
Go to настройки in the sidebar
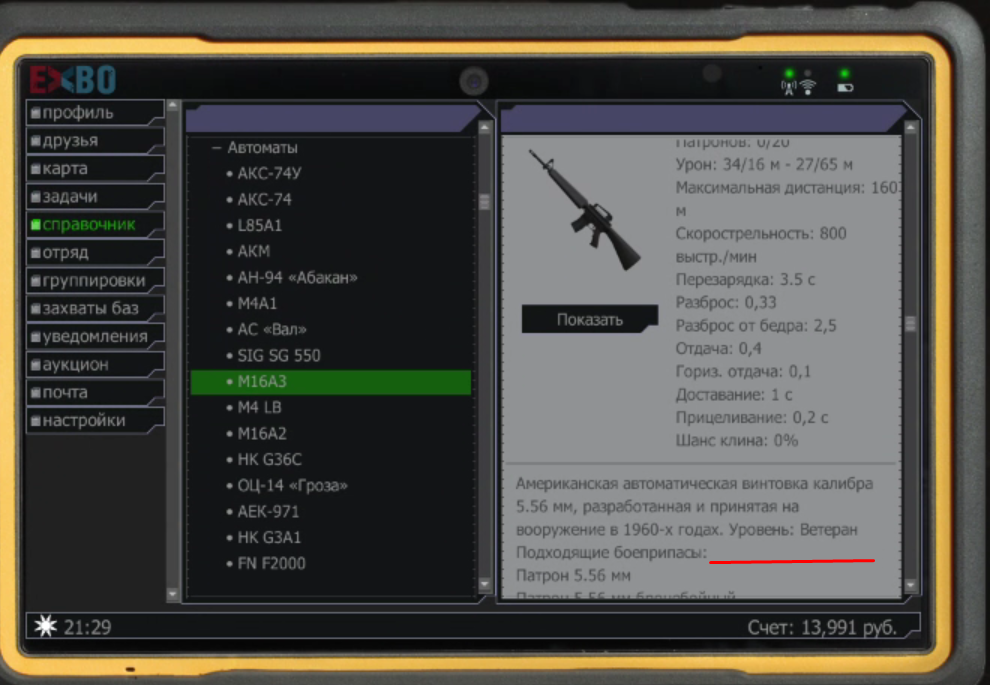click(x=95, y=420)
